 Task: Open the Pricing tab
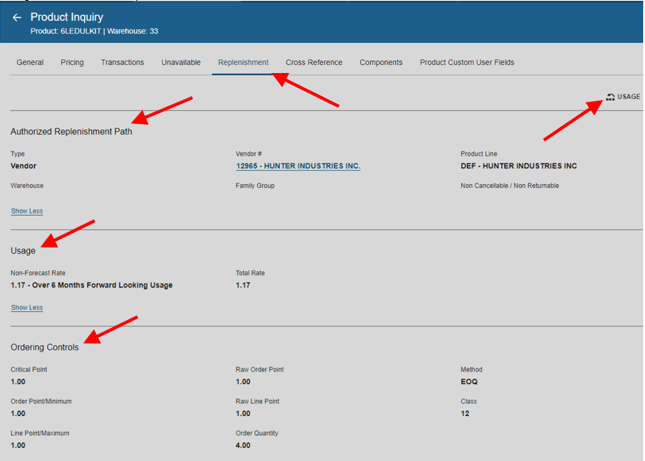(x=72, y=62)
